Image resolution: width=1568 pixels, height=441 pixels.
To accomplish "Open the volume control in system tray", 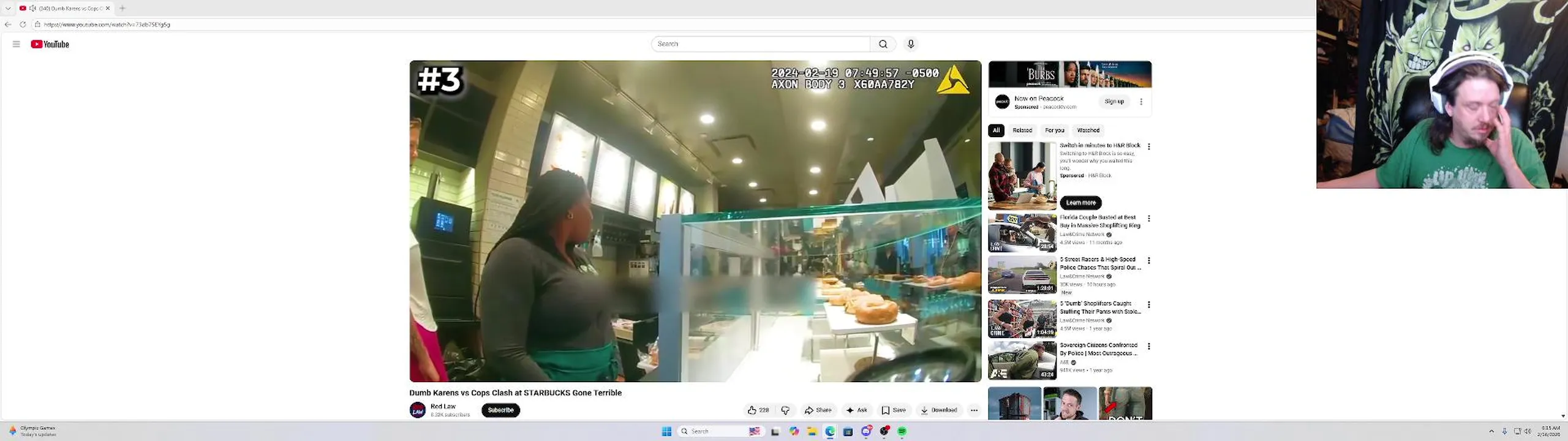I will pyautogui.click(x=1528, y=432).
